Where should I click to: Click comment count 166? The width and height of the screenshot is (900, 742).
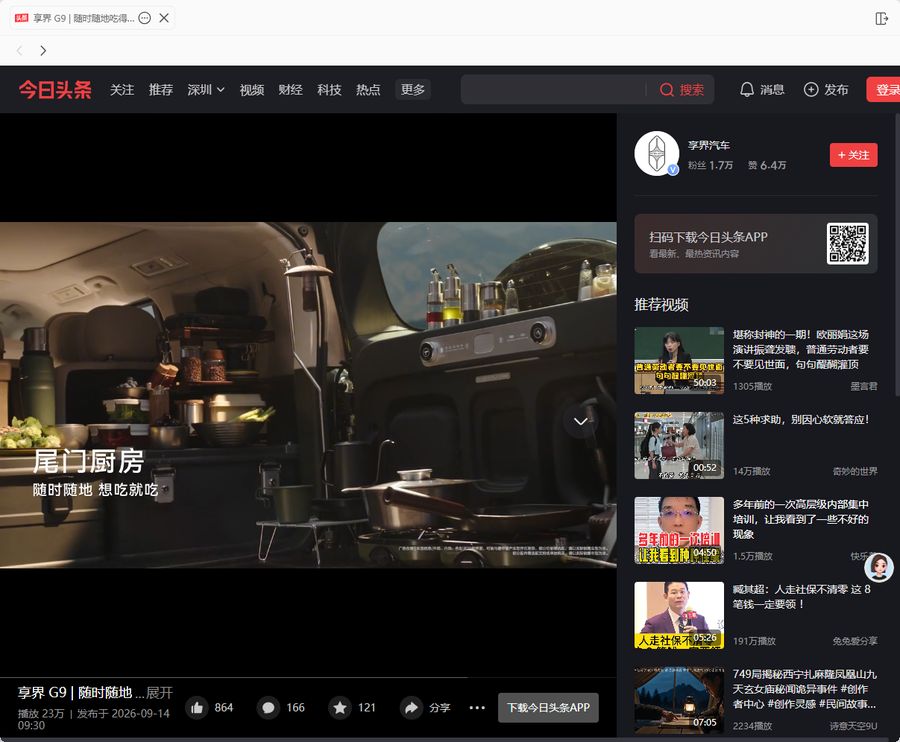pyautogui.click(x=296, y=708)
